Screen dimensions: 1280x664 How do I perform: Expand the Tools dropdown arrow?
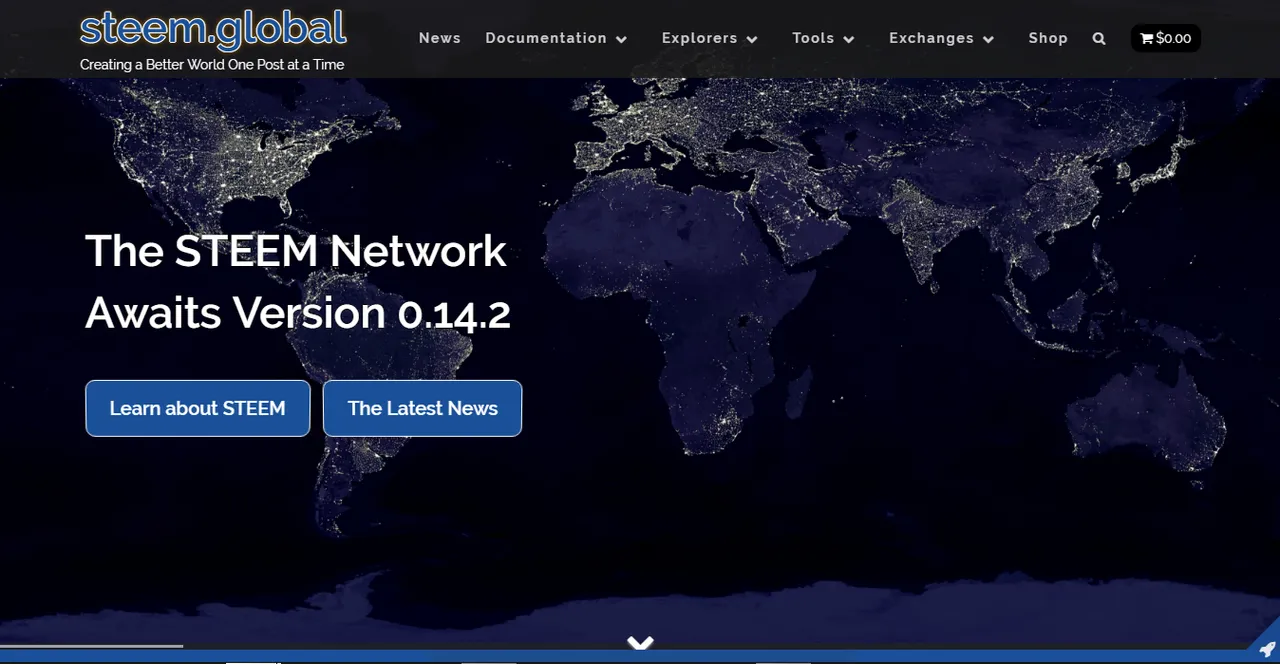pyautogui.click(x=849, y=40)
